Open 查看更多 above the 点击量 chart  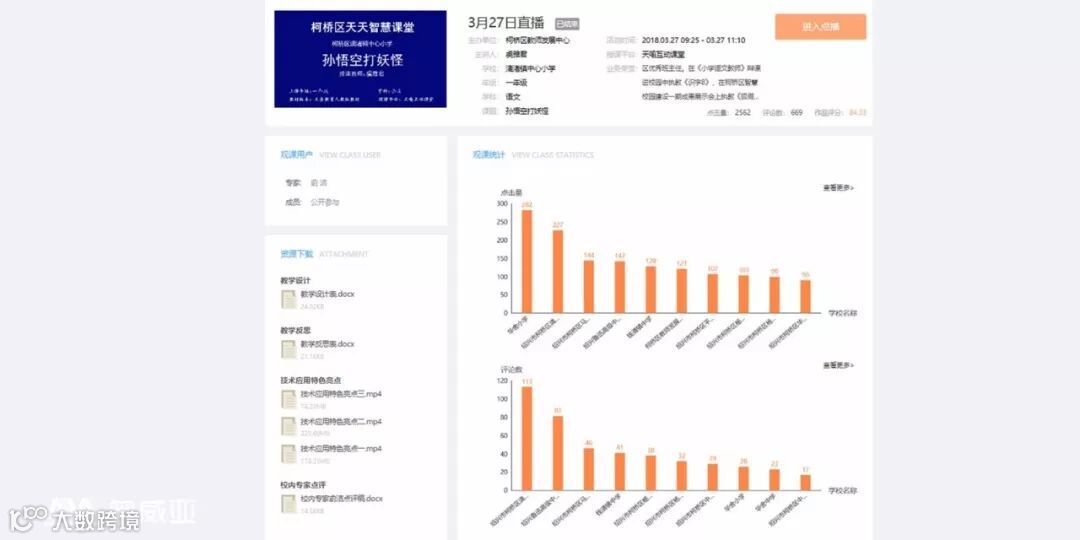tap(838, 187)
